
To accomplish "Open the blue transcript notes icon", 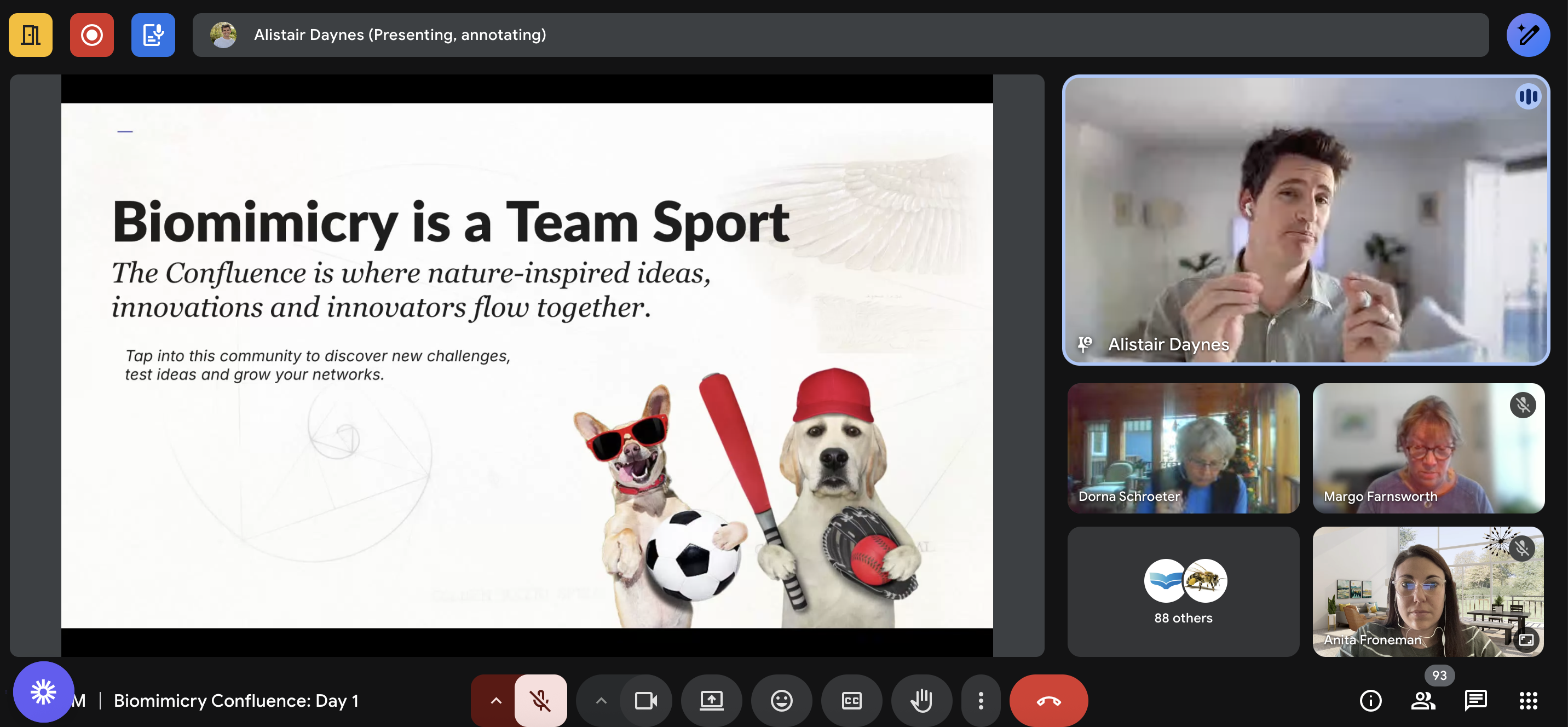I will pyautogui.click(x=153, y=36).
